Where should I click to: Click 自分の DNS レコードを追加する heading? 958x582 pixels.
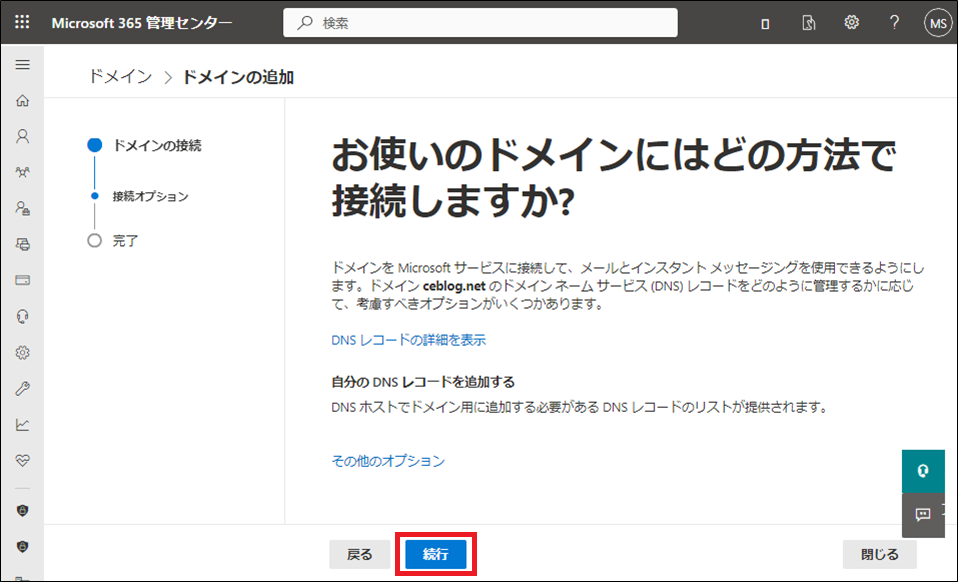coord(423,382)
